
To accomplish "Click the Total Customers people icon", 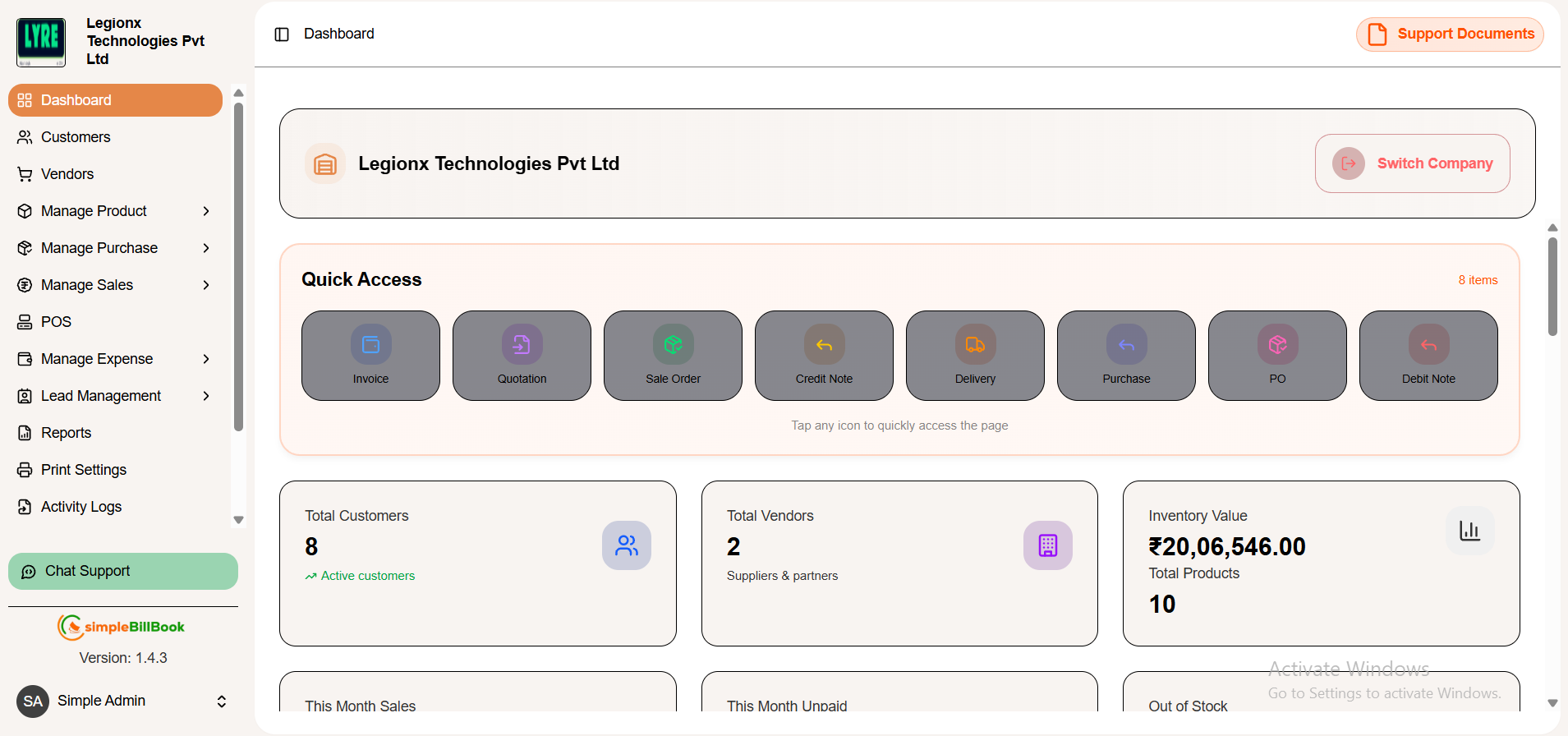I will (x=627, y=545).
